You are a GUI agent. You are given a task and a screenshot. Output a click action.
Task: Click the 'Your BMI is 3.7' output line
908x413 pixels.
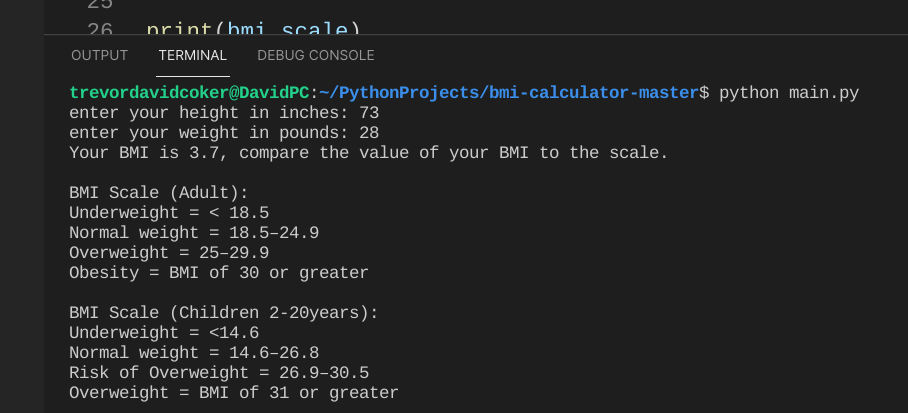pyautogui.click(x=368, y=153)
